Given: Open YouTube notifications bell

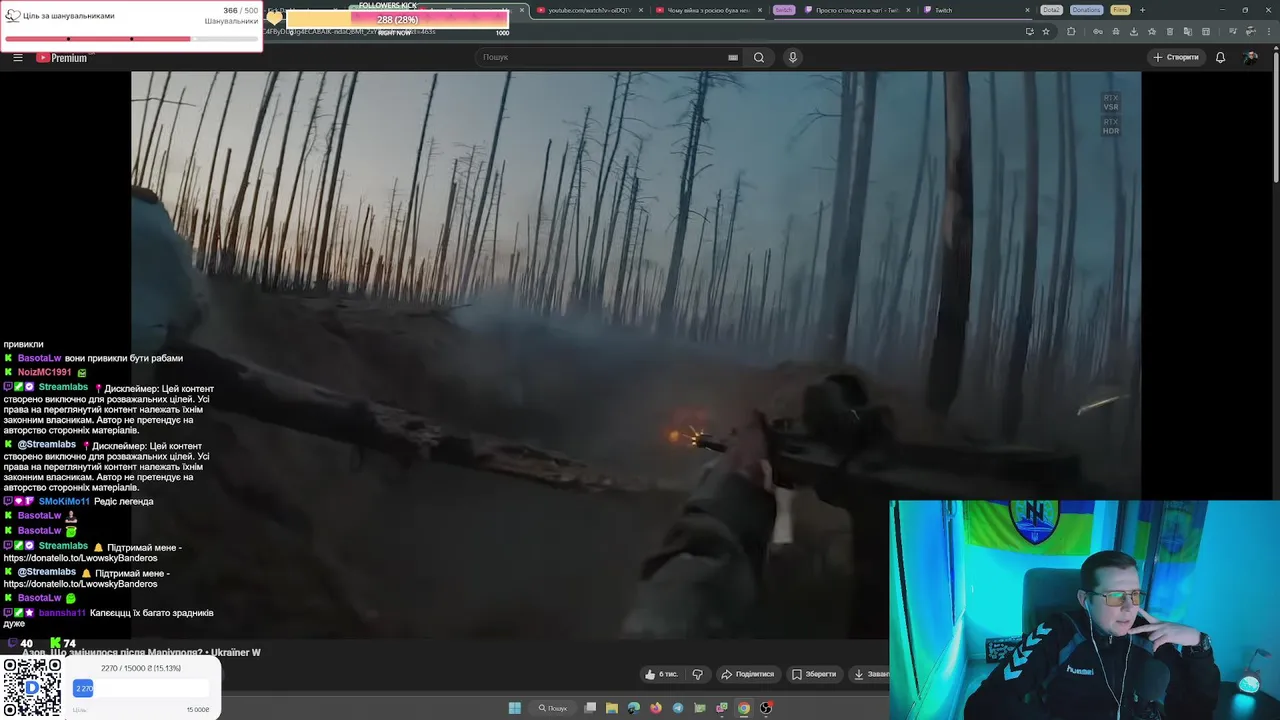Looking at the screenshot, I should [1220, 57].
